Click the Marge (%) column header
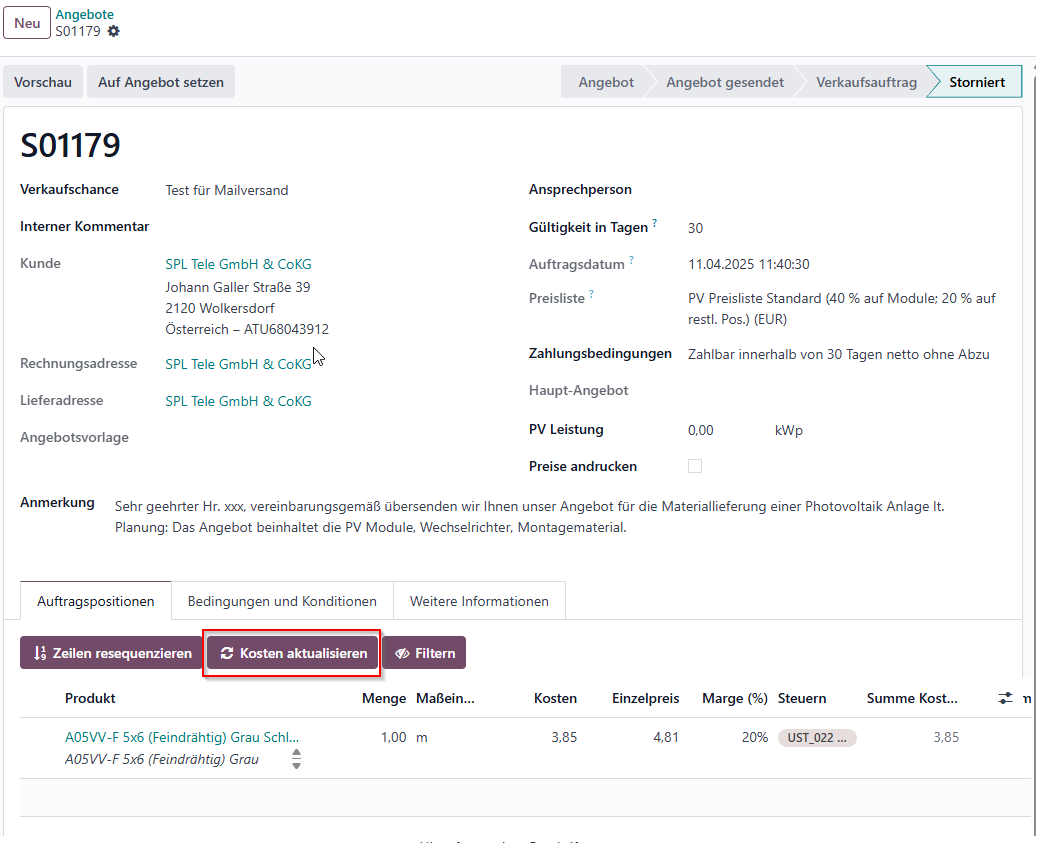The height and width of the screenshot is (843, 1046). (x=734, y=698)
